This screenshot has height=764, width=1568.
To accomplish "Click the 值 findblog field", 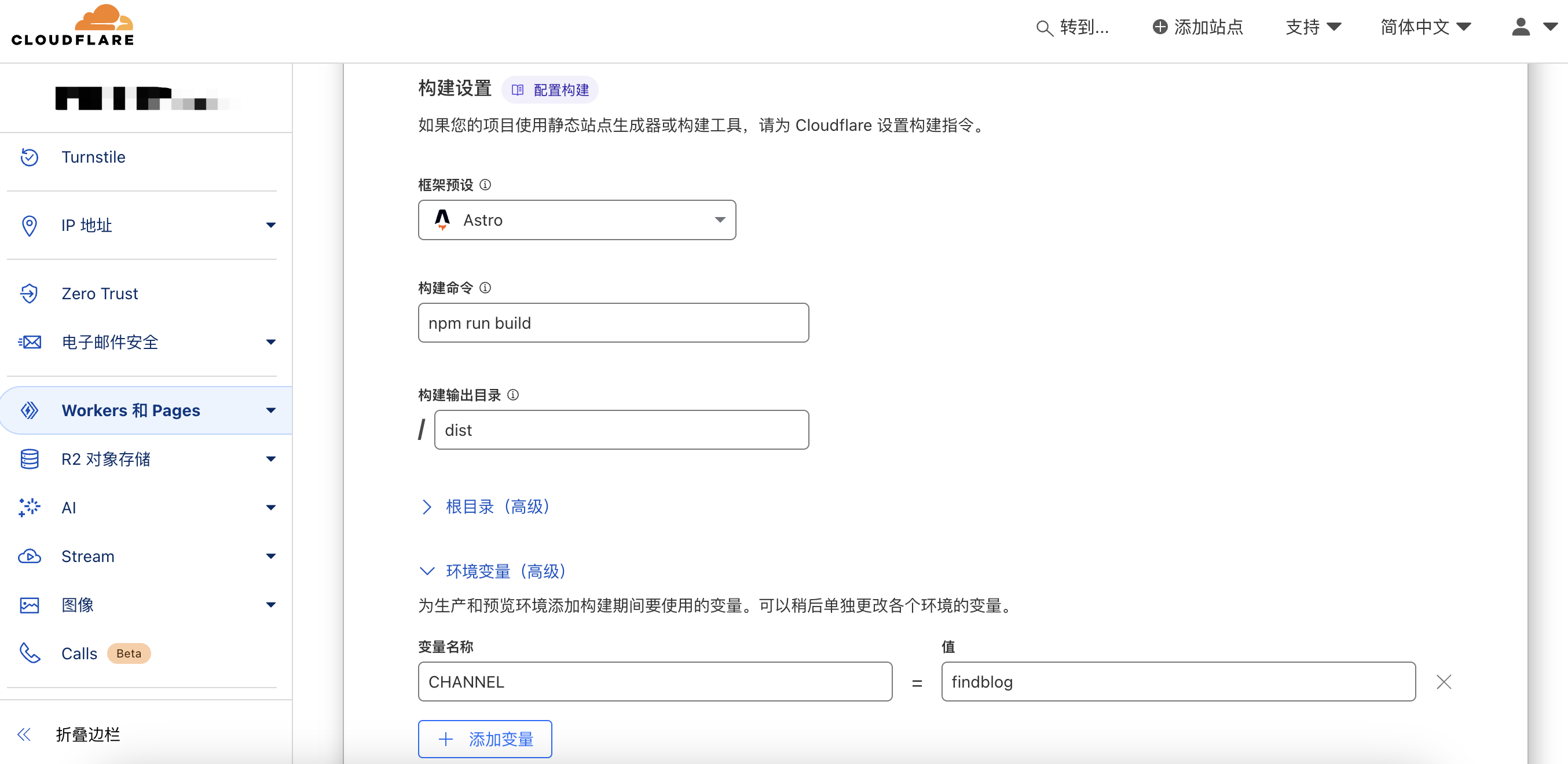I will (1178, 681).
